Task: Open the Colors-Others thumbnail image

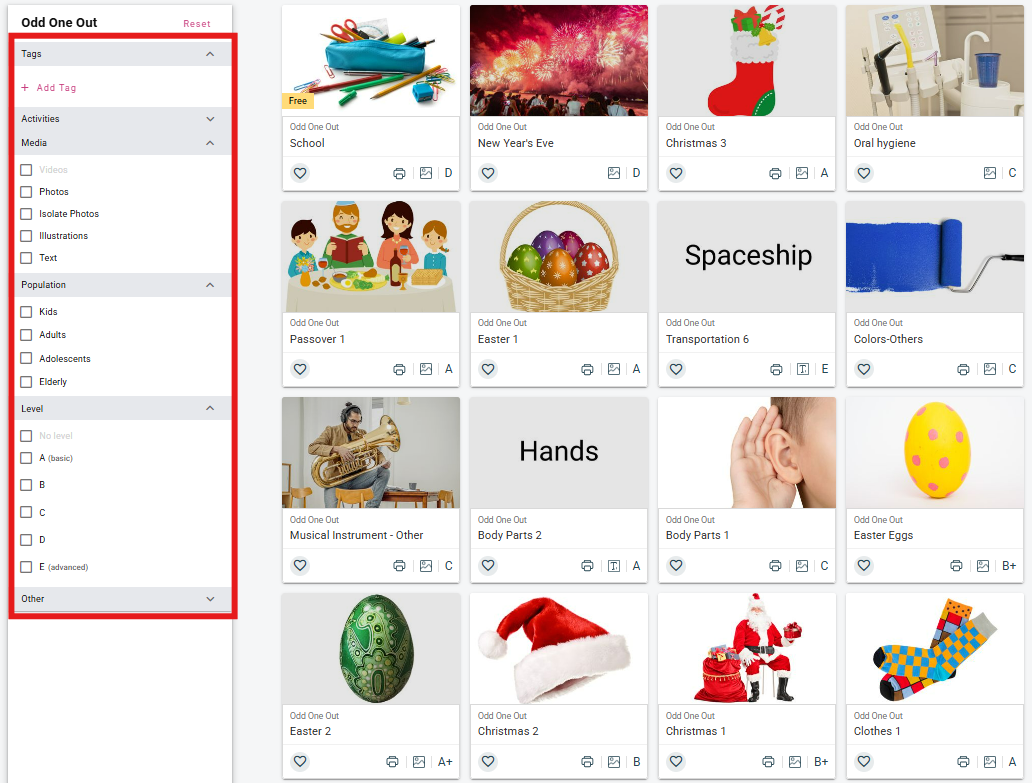Action: pos(935,257)
